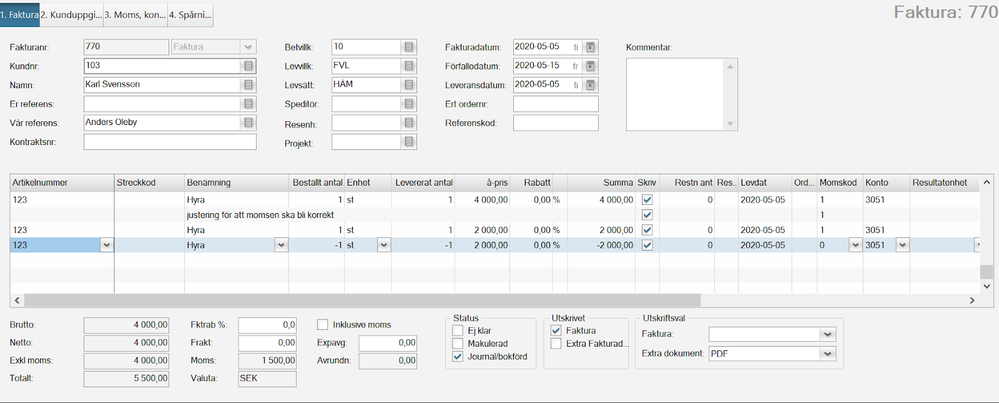Click Levvillk field lookup icon
Screen dimensions: 999x403
click(x=409, y=66)
